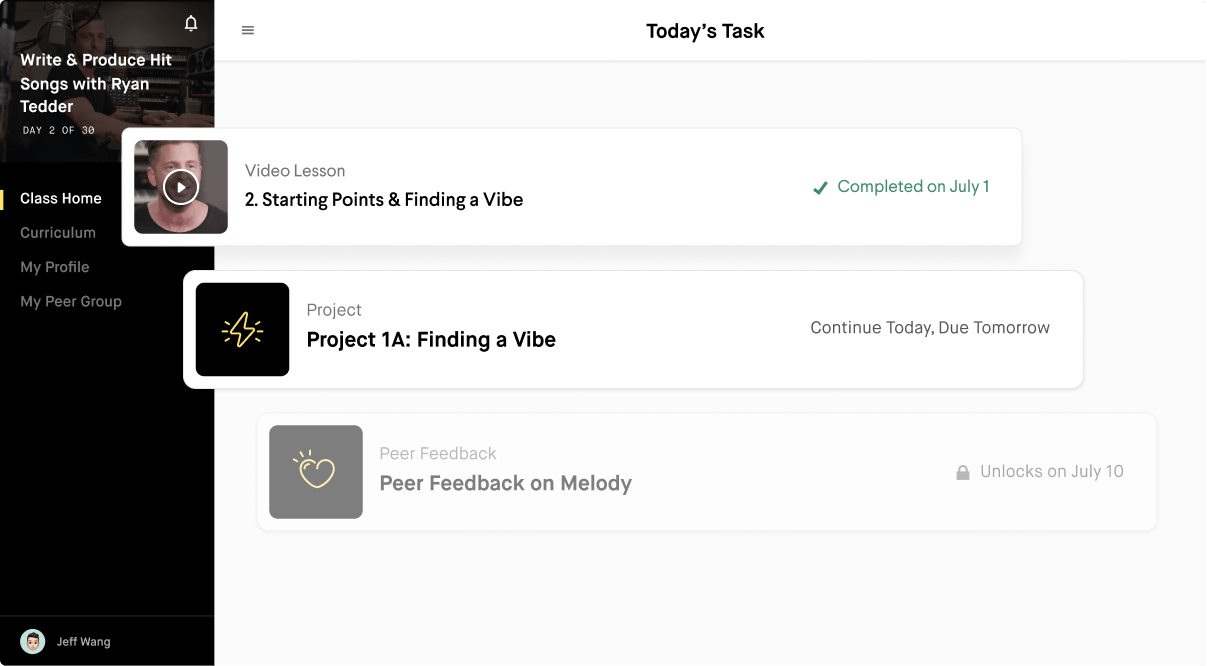Click the heart icon on Peer Feedback card
The width and height of the screenshot is (1207, 666).
click(315, 472)
